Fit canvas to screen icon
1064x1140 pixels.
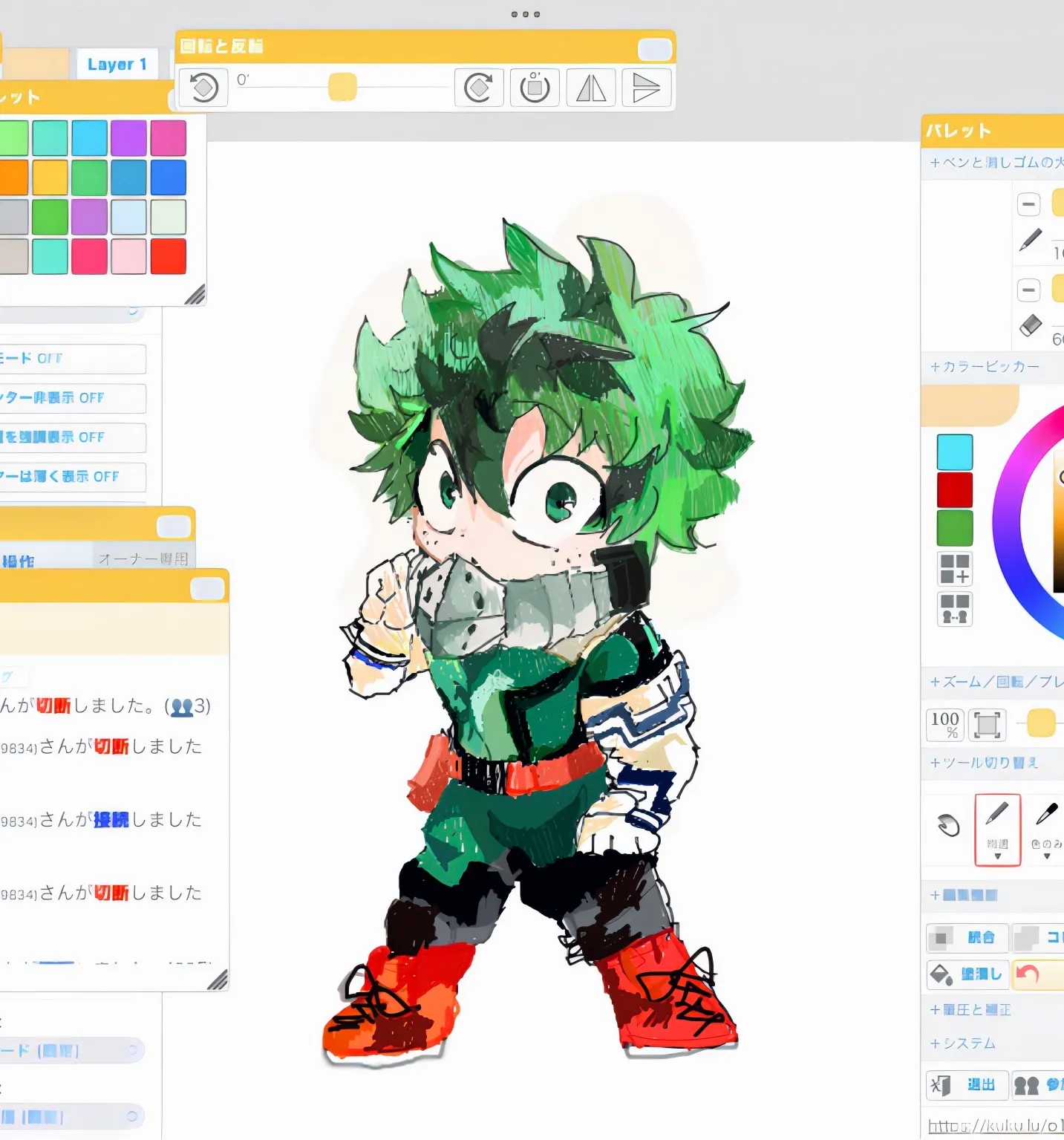coord(987,724)
